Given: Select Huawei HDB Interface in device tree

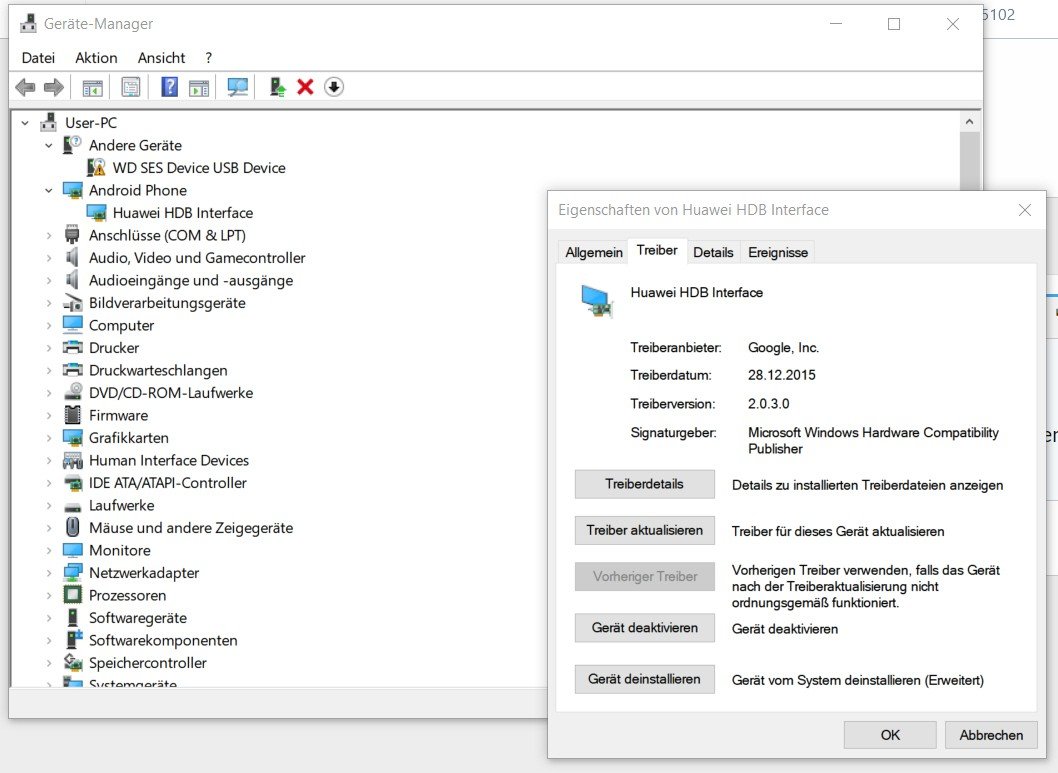Looking at the screenshot, I should click(x=182, y=213).
